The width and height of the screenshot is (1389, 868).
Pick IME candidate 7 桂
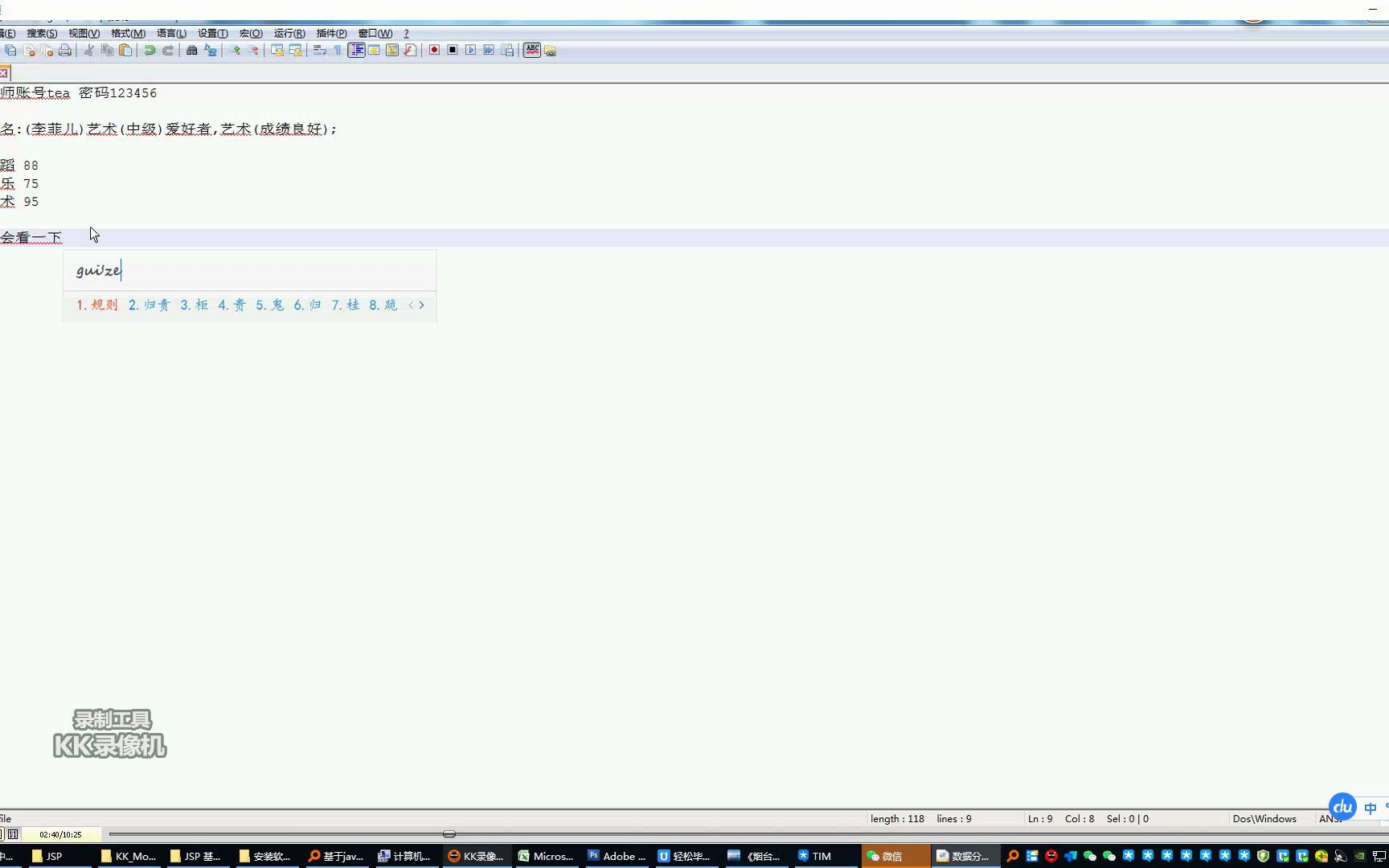point(345,305)
